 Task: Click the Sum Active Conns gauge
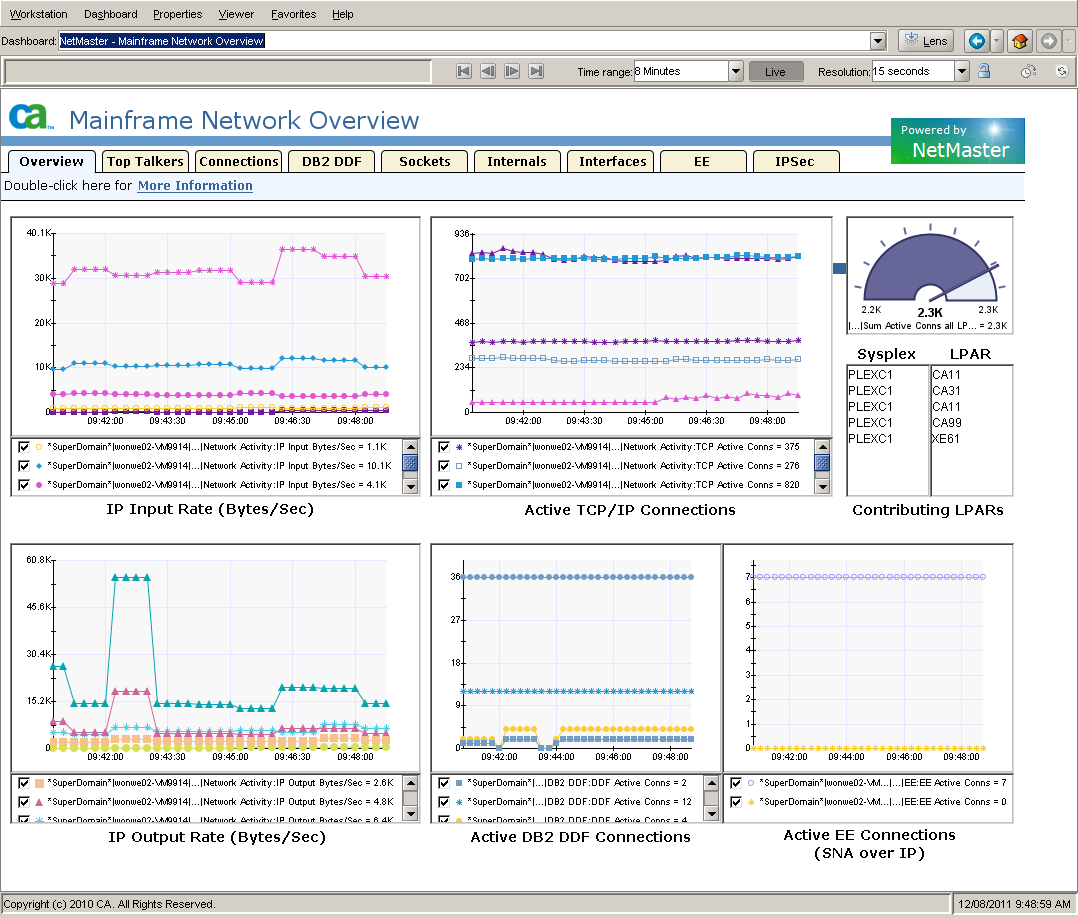point(930,276)
